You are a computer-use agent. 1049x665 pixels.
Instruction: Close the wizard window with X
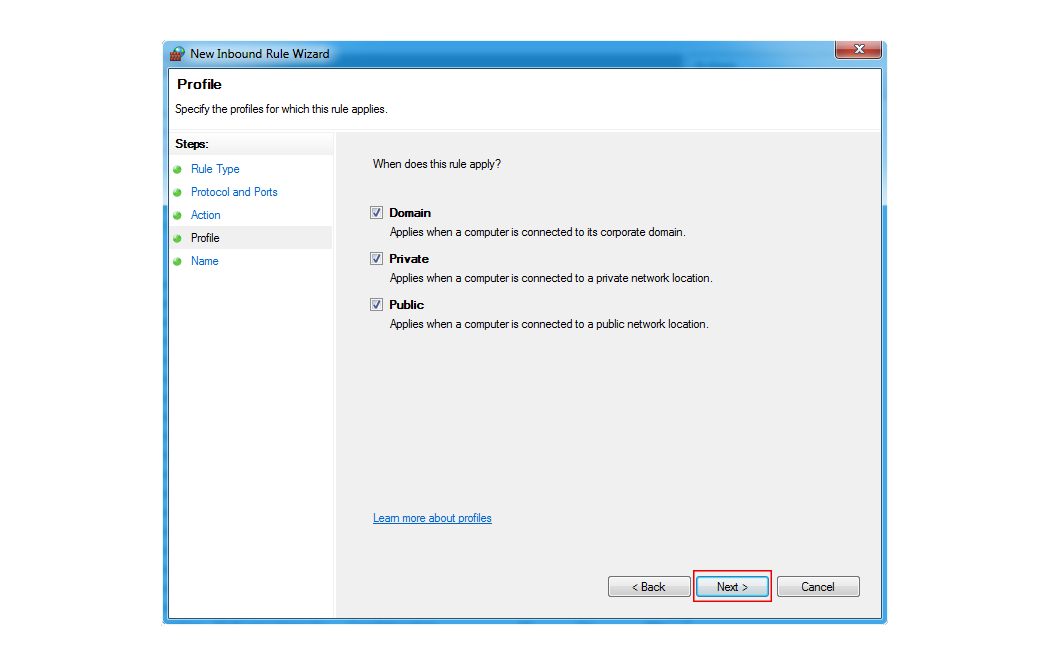point(857,49)
